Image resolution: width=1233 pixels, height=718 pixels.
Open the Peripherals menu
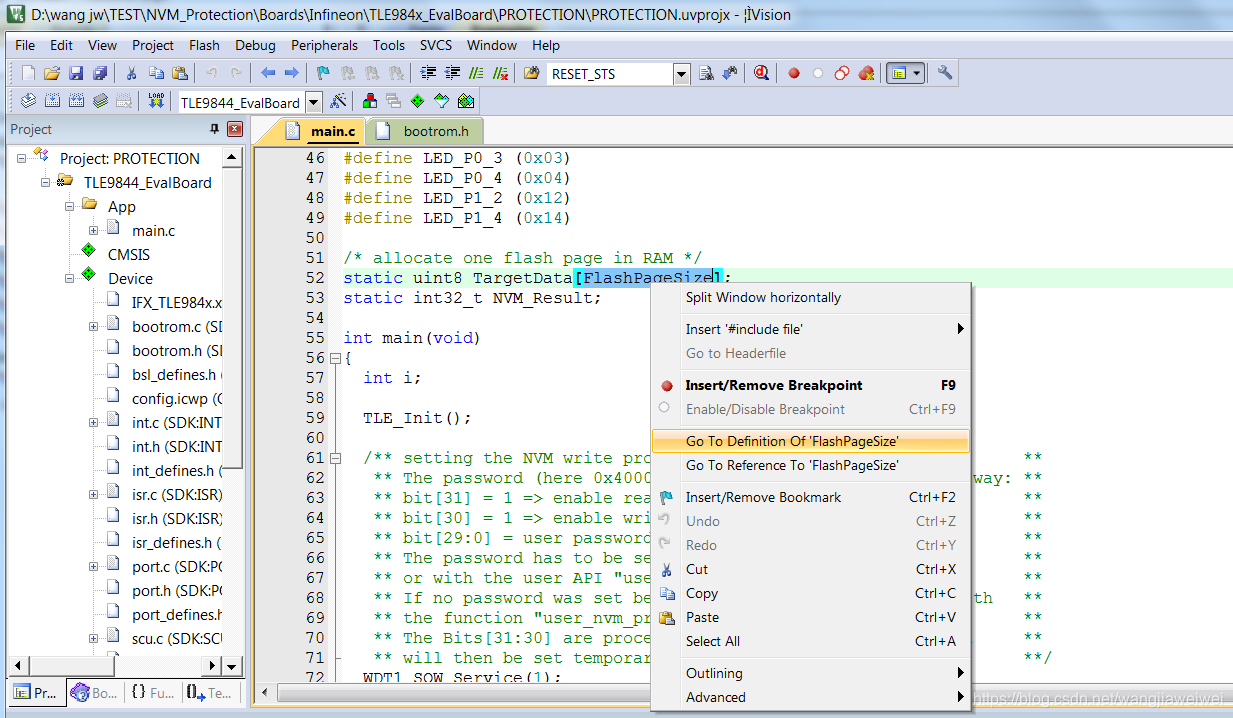point(324,45)
